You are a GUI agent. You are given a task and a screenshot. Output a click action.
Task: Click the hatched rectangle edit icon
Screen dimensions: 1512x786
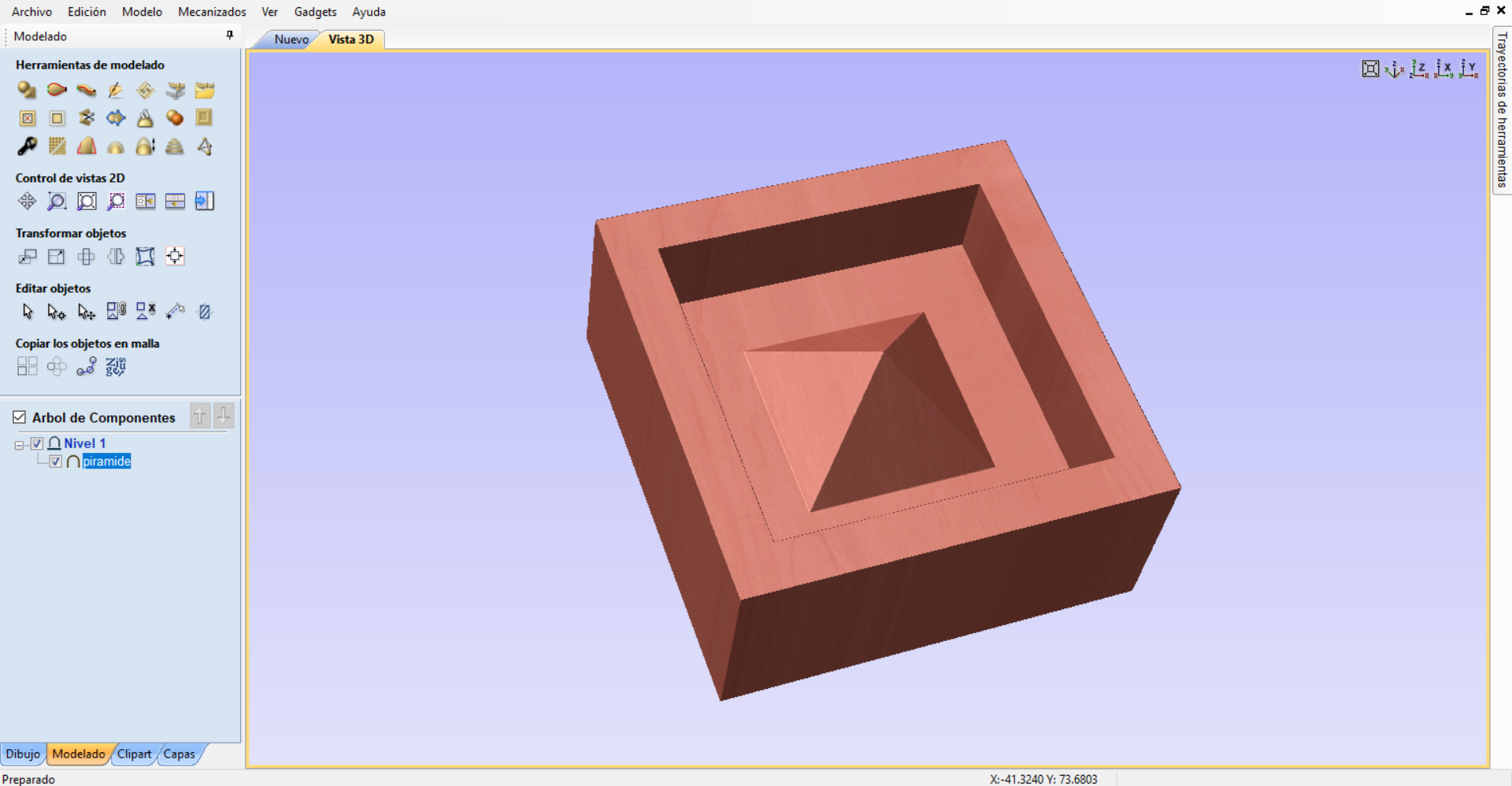point(205,312)
